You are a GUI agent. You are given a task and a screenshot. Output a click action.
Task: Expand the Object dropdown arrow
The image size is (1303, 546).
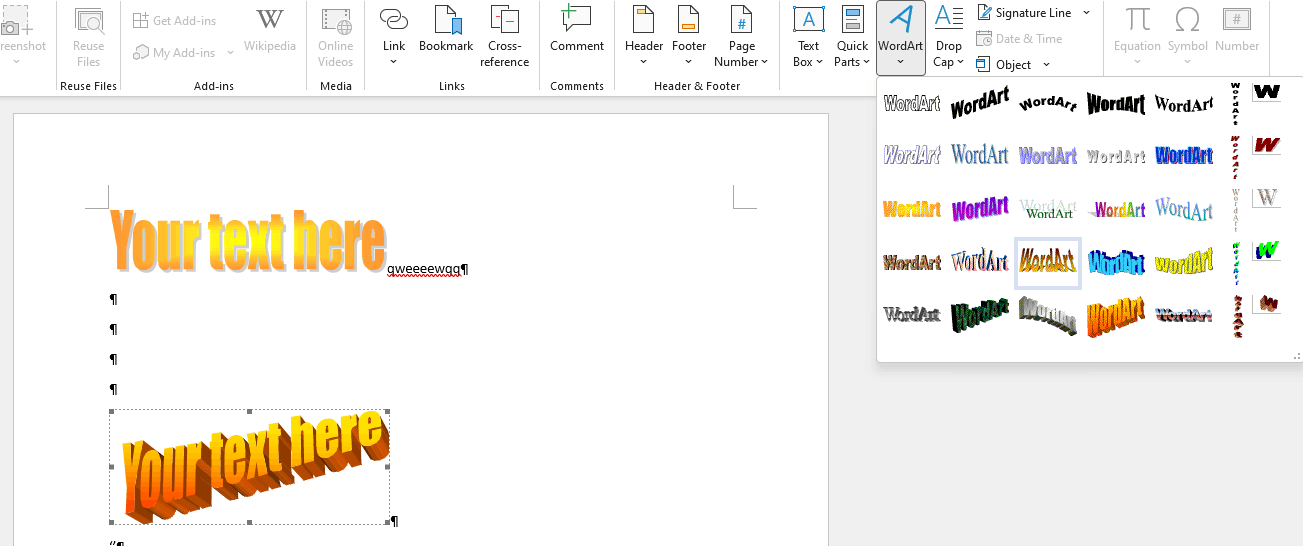1046,65
